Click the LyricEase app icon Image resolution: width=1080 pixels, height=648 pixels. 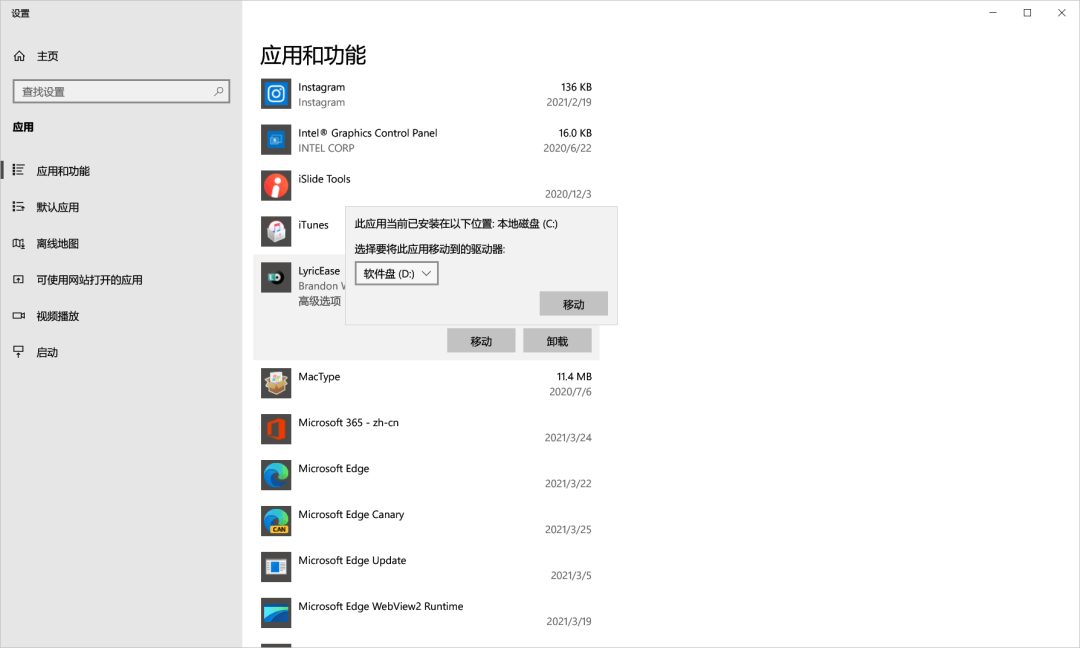(276, 278)
